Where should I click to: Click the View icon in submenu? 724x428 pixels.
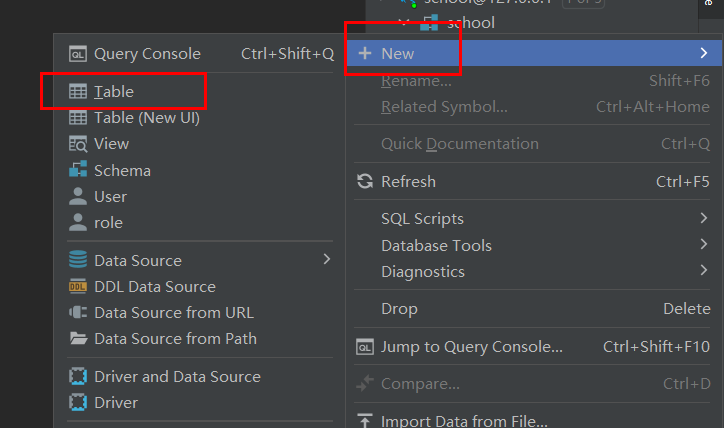coord(77,144)
